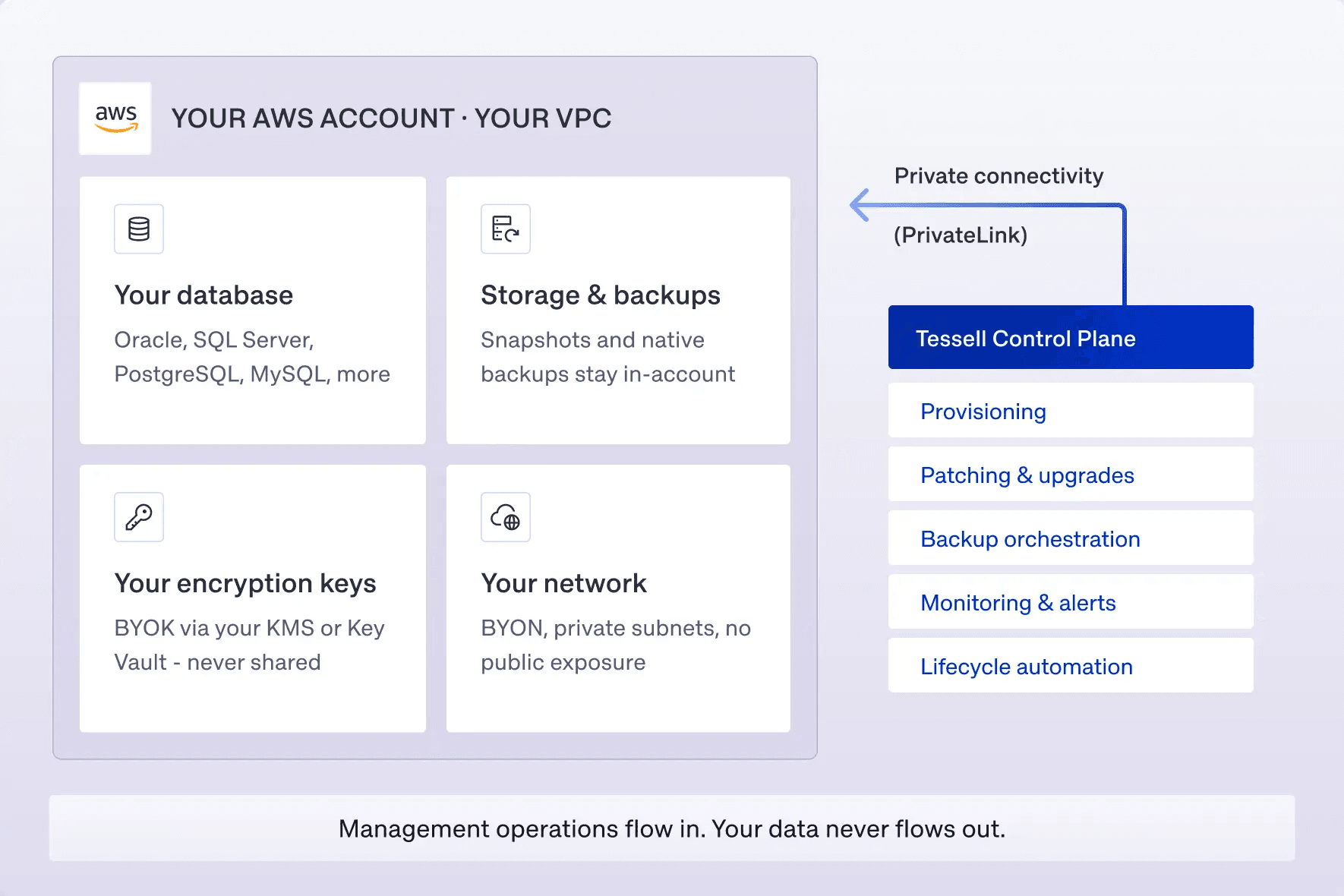Select Monitoring & alerts entry
This screenshot has width=1344, height=896.
click(x=1071, y=601)
